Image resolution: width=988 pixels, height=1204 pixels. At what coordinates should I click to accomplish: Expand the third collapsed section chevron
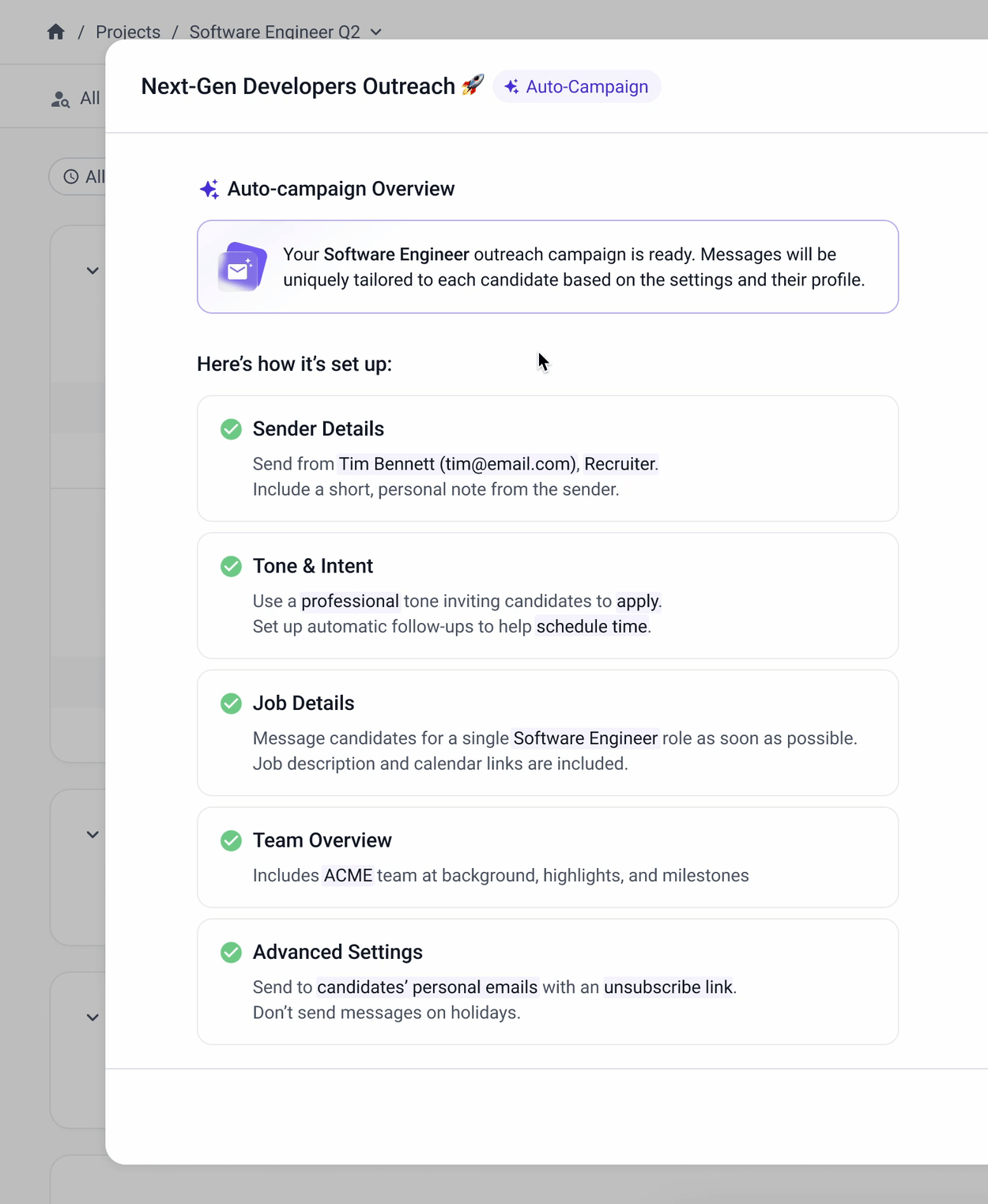92,1017
